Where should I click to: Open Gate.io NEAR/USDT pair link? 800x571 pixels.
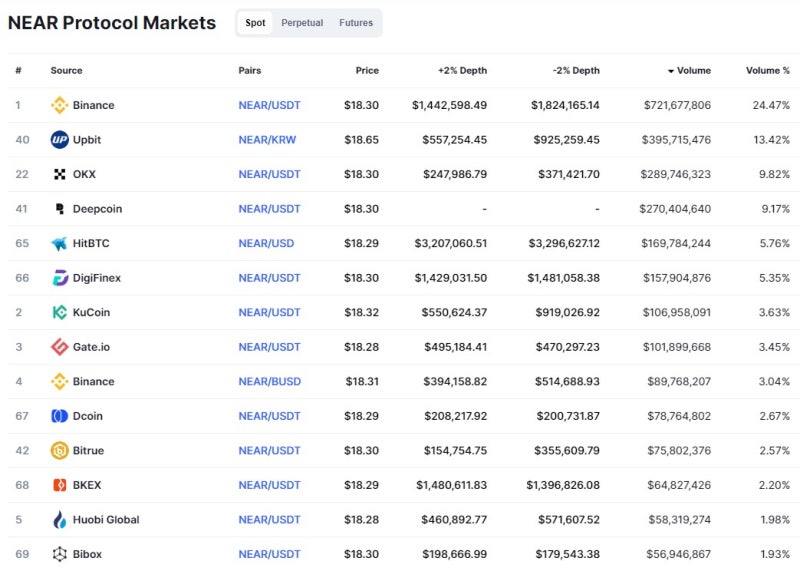click(269, 347)
